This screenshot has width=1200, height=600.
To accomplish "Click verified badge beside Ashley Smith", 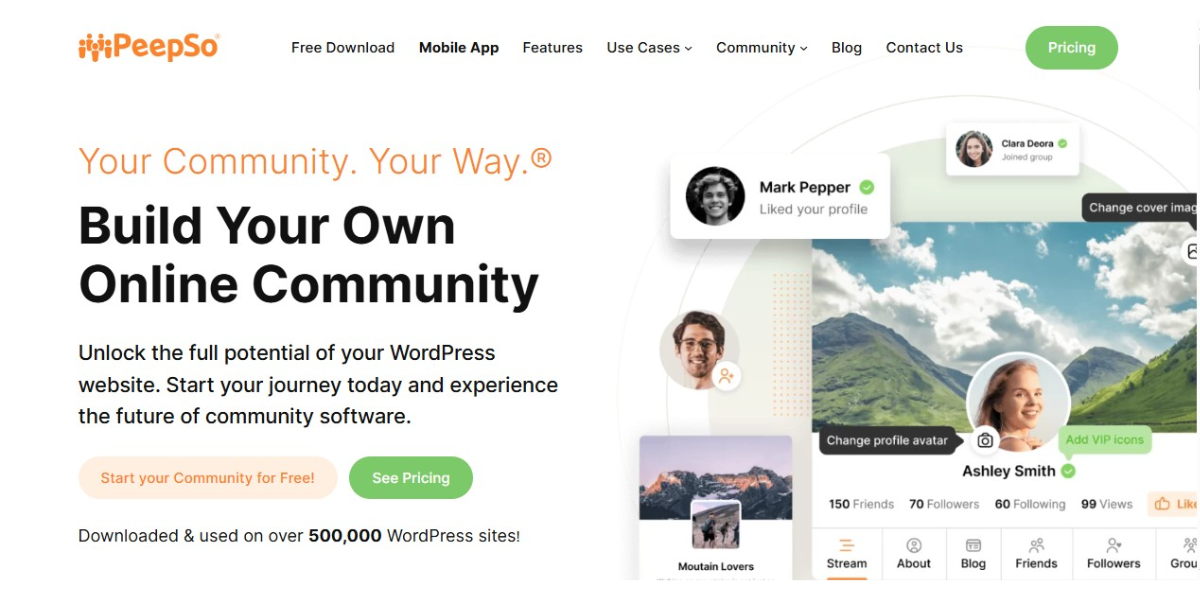I will (1068, 471).
